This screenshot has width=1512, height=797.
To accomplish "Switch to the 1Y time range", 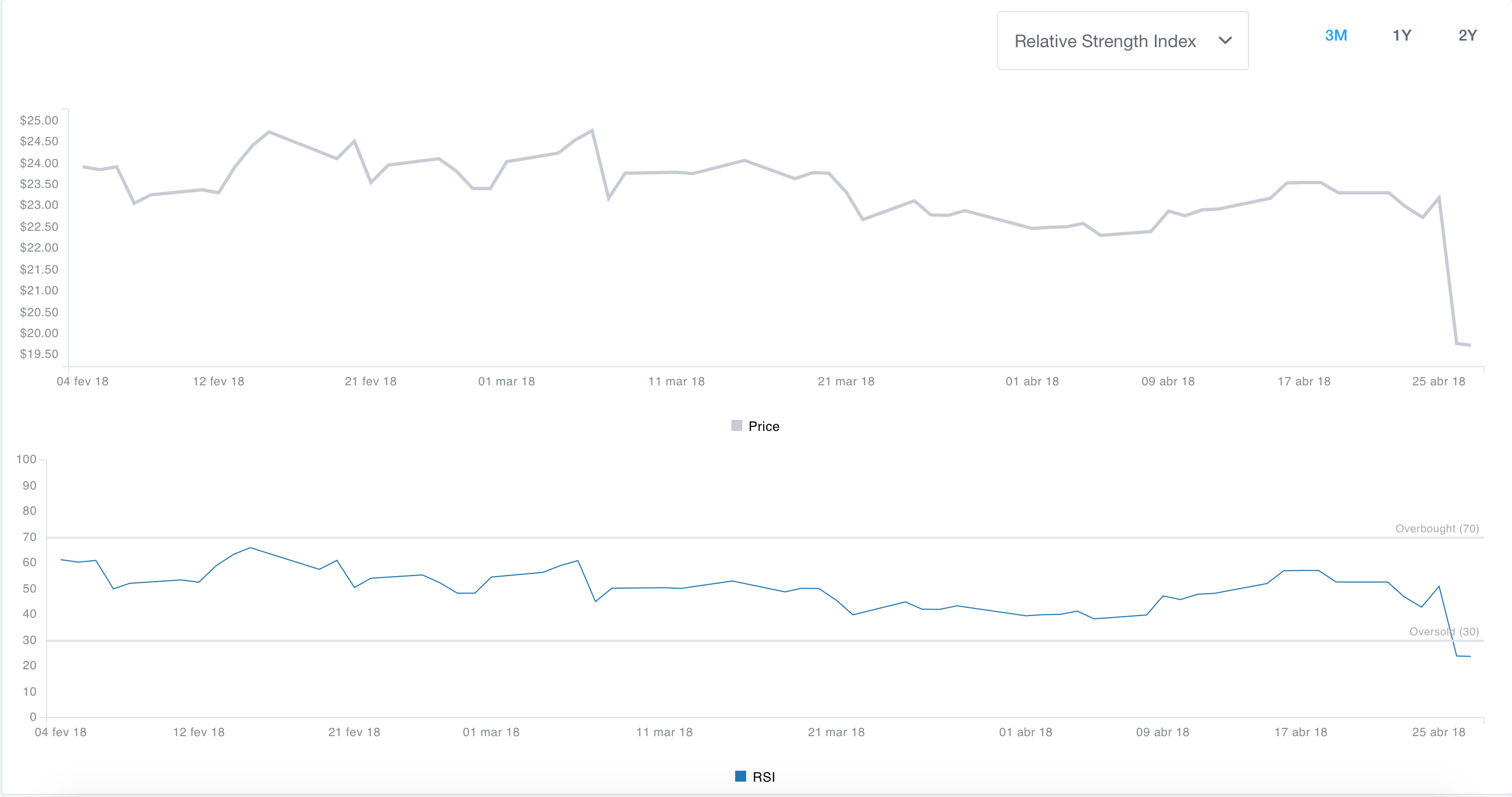I will [x=1402, y=35].
